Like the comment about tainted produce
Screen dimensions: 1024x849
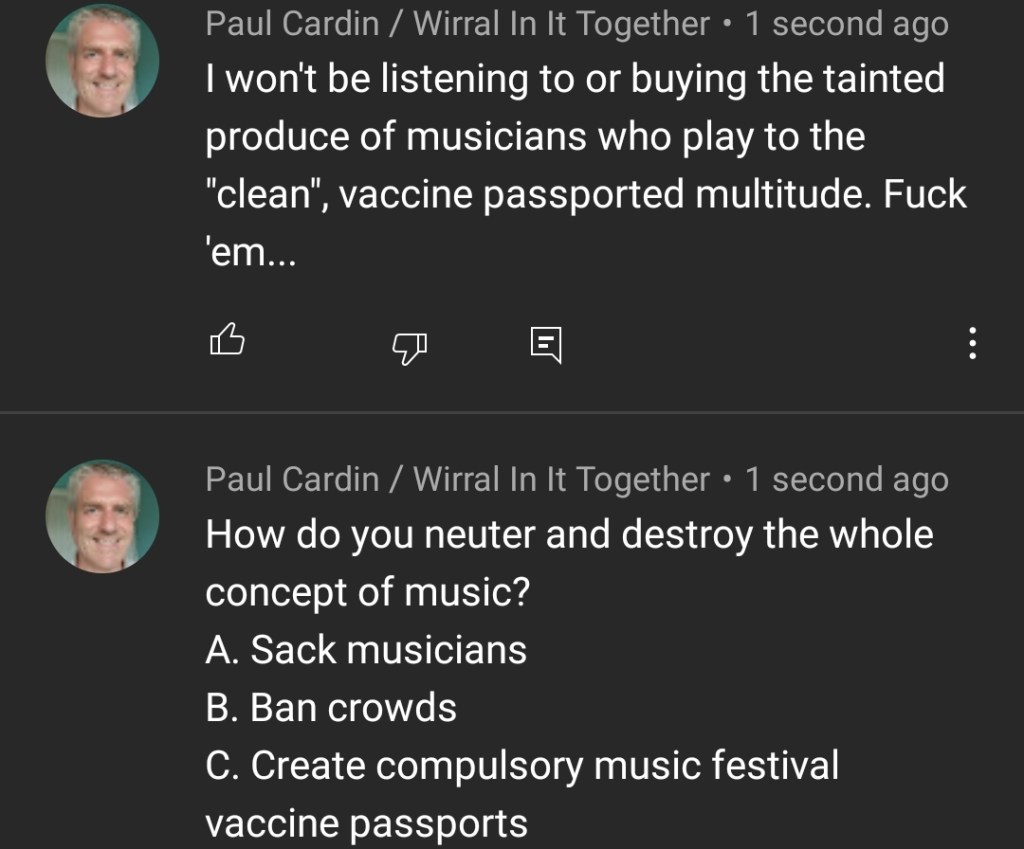pos(227,343)
